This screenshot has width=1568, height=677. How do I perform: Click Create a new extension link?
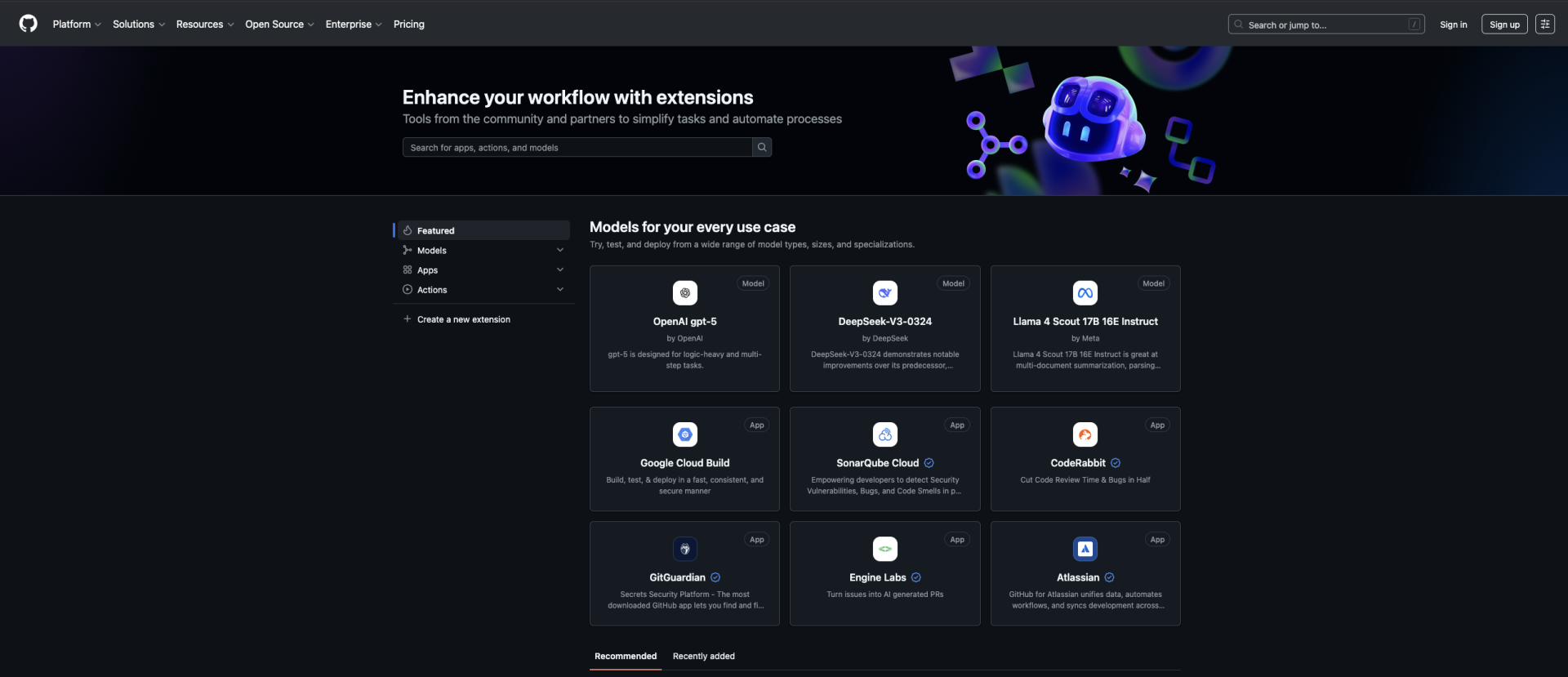point(464,319)
